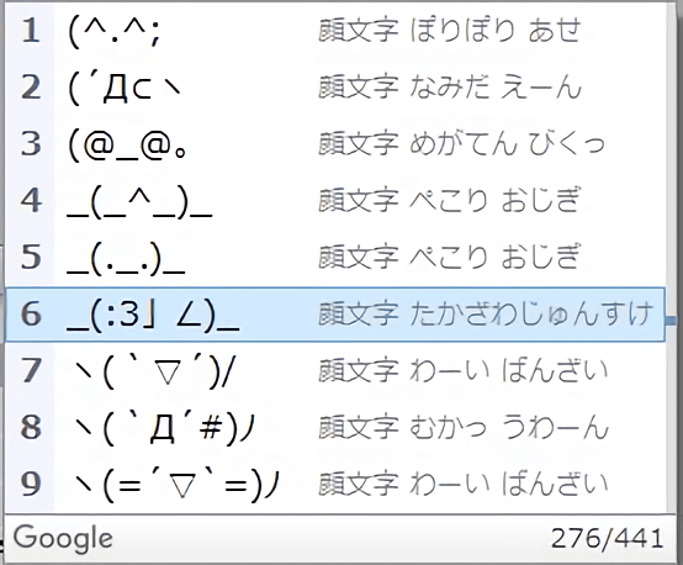Click the Google logo in footer
This screenshot has width=683, height=565.
click(x=63, y=538)
